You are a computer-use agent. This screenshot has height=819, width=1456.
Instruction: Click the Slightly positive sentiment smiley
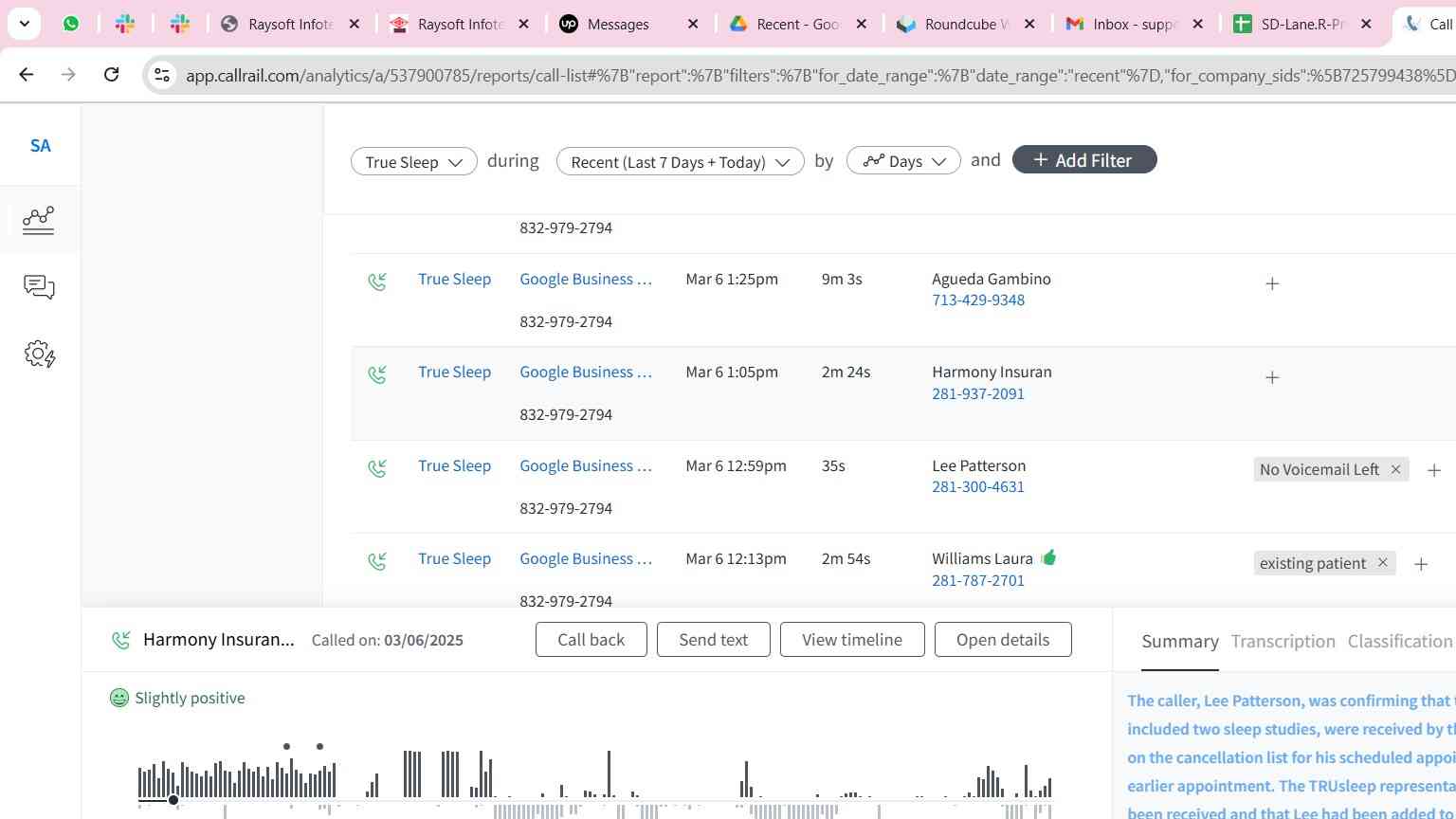tap(119, 698)
